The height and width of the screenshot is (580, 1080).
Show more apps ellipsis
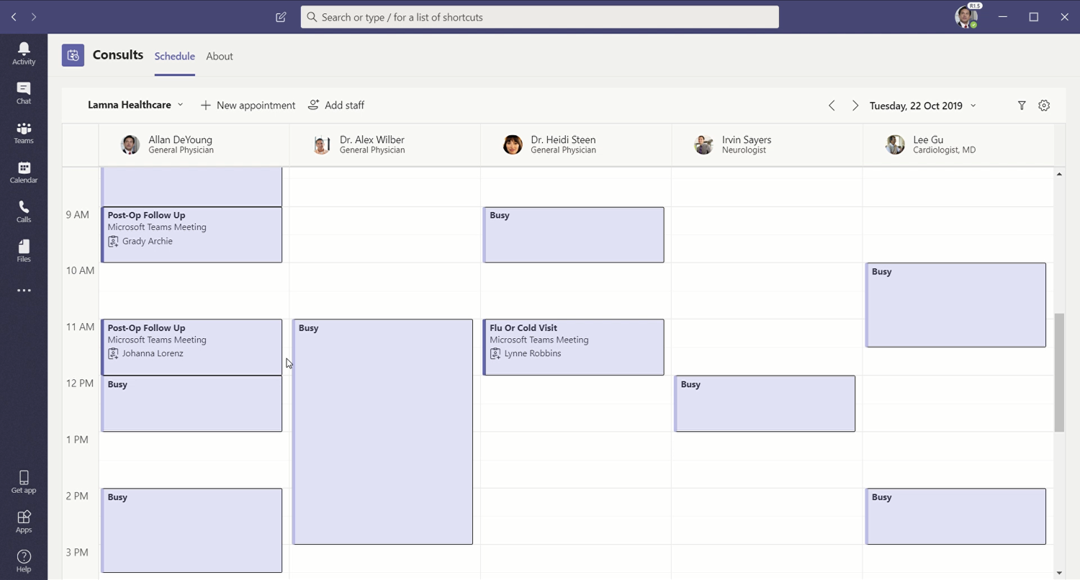point(23,291)
